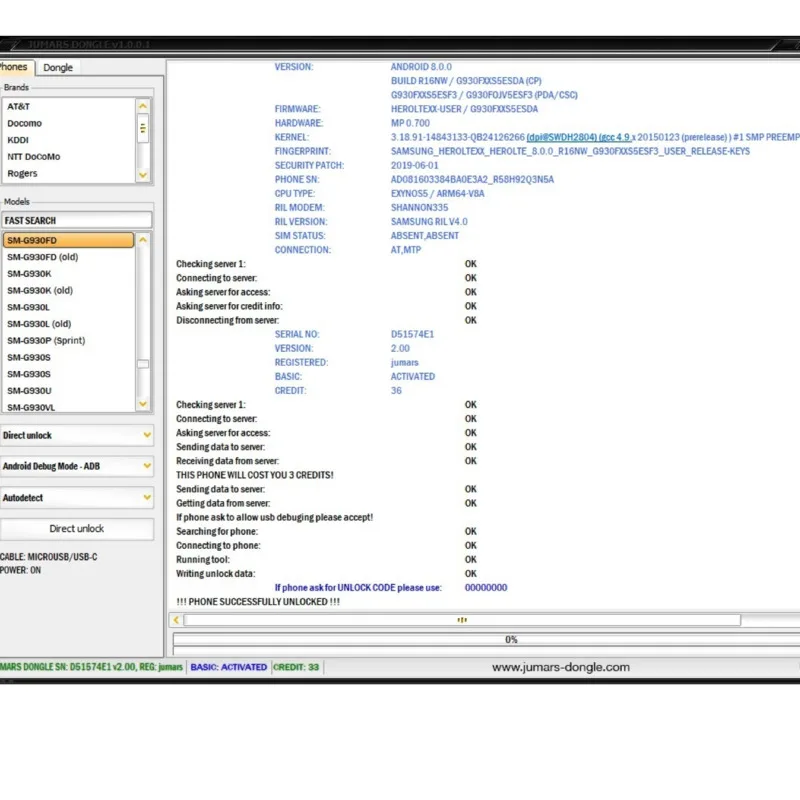The width and height of the screenshot is (800, 800).
Task: Pick the SM-G930P (Sprint) model
Action: (46, 340)
